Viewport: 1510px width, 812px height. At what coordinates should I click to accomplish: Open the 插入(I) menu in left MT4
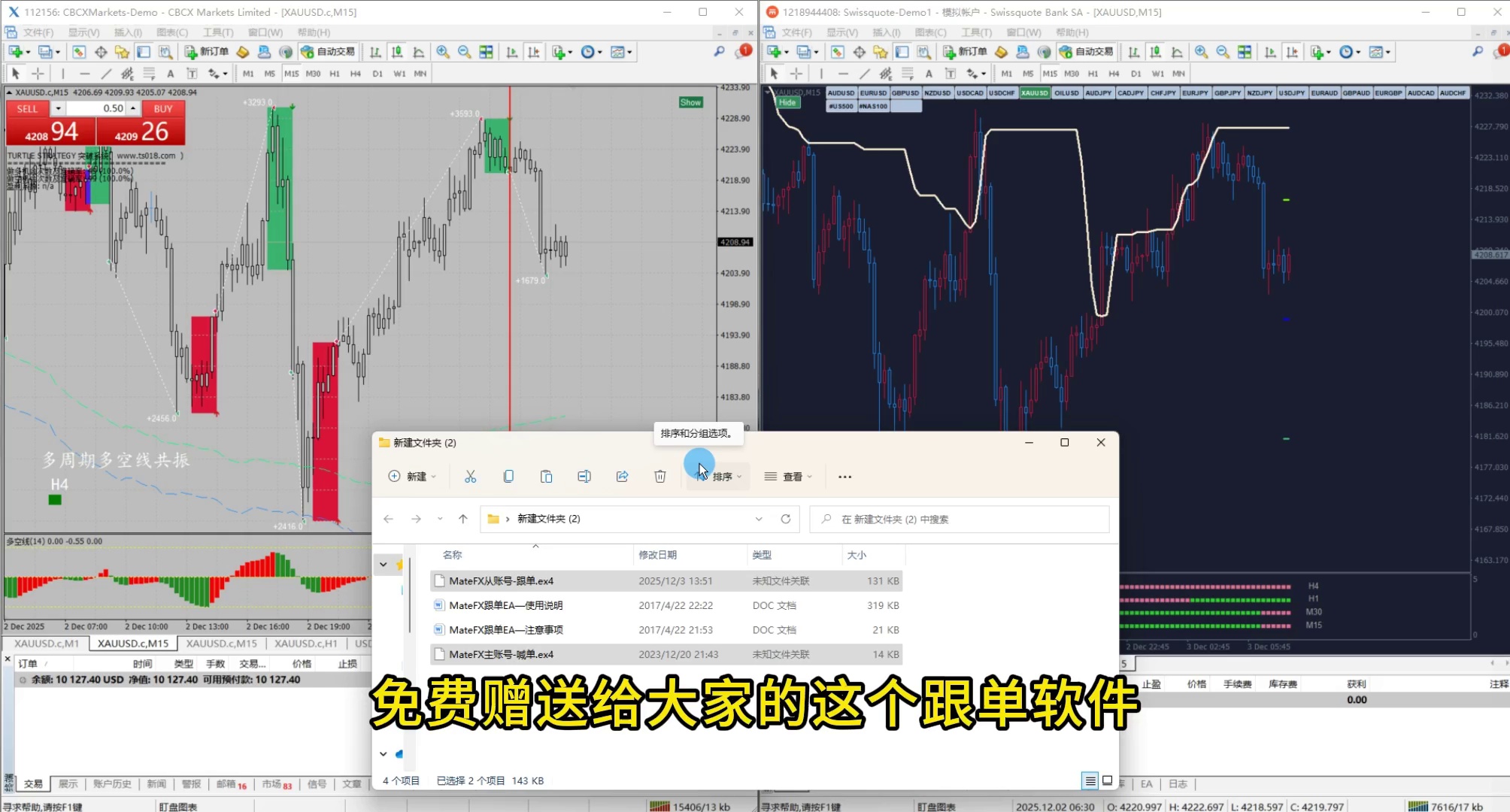127,32
